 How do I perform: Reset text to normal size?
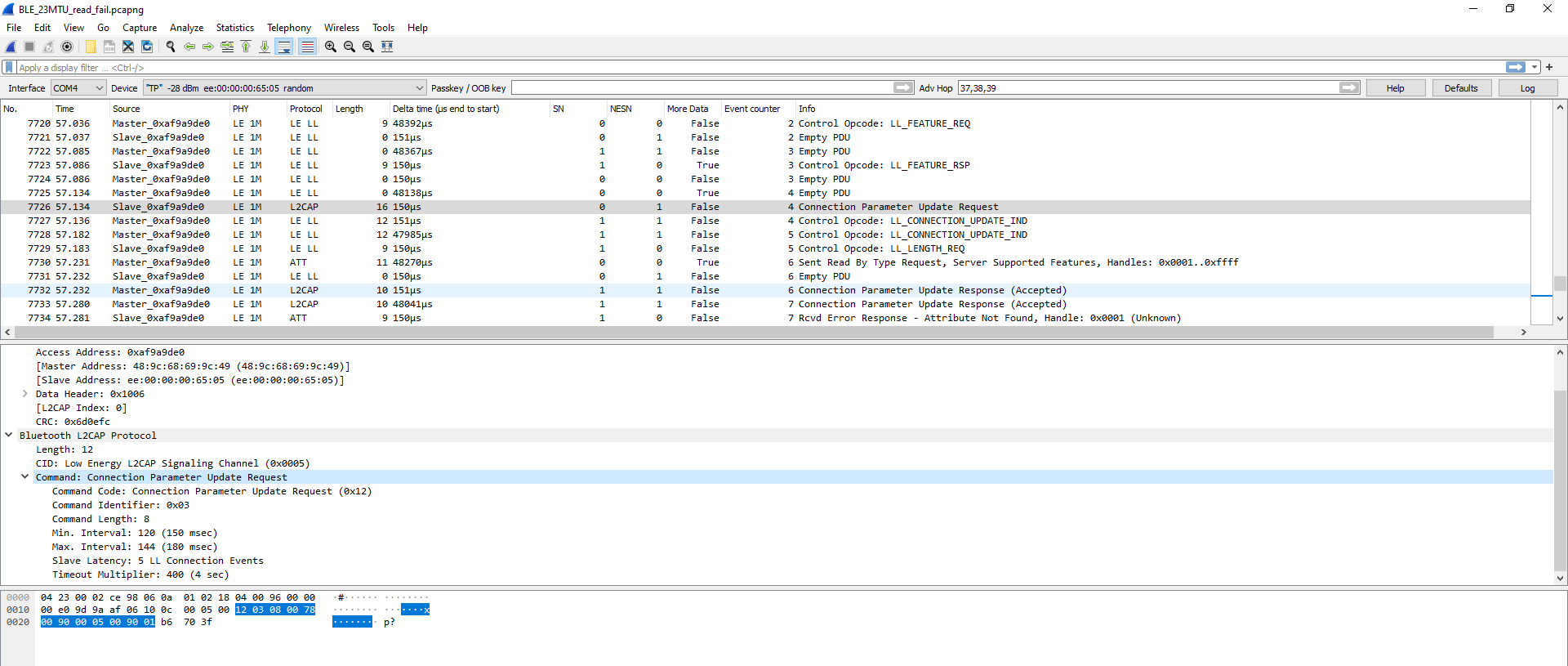[x=368, y=47]
